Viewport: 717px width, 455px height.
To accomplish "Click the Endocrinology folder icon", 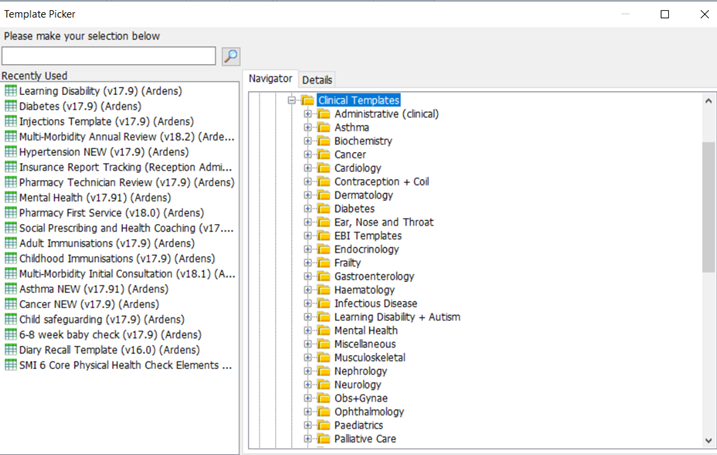I will pos(324,249).
